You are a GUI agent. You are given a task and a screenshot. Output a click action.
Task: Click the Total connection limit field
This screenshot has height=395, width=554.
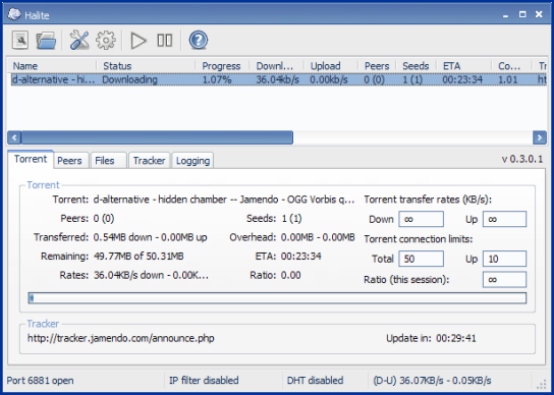point(421,259)
